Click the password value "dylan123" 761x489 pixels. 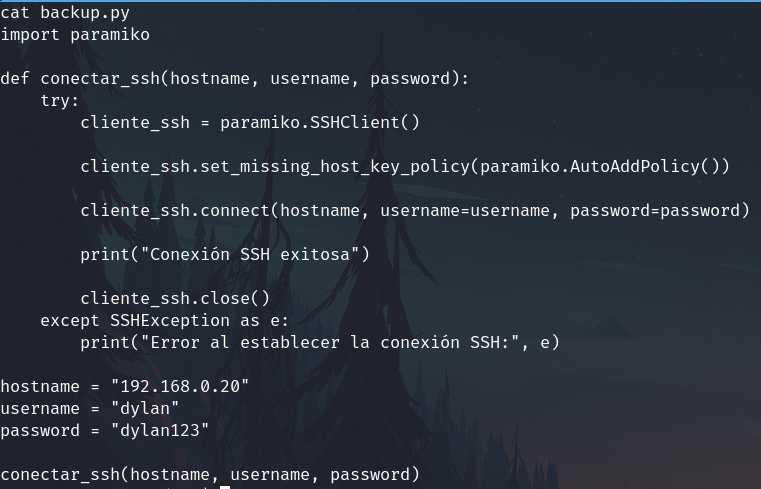[x=160, y=431]
